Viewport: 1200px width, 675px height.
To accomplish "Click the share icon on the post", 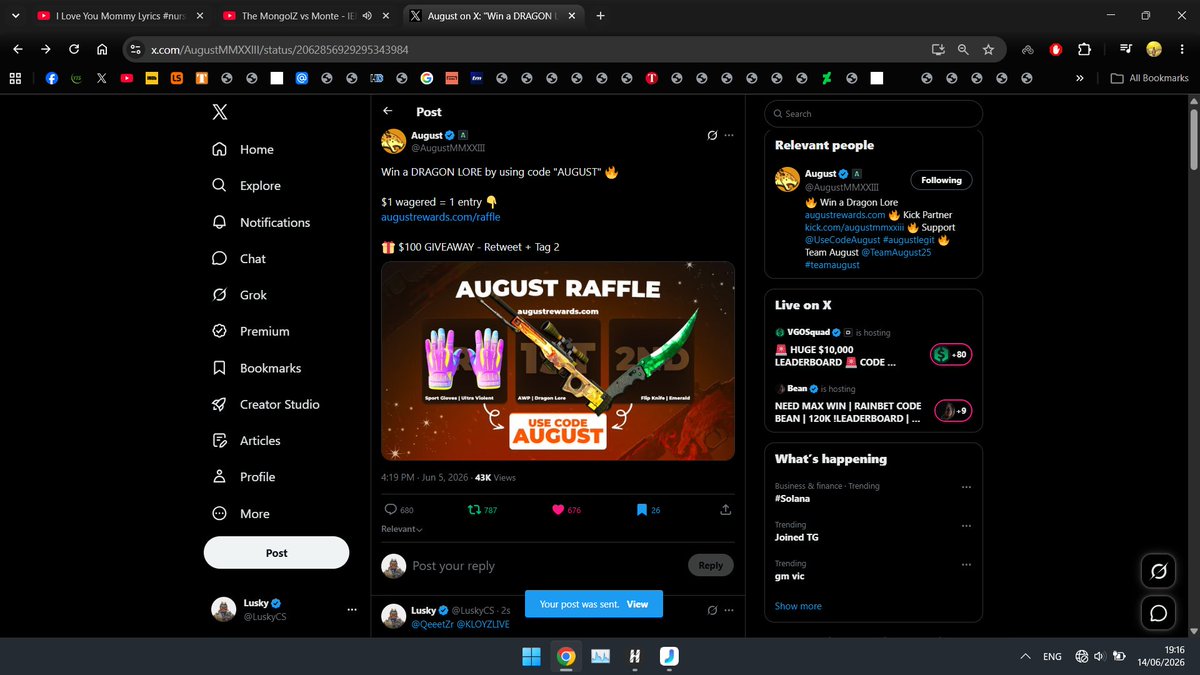I will [x=726, y=509].
